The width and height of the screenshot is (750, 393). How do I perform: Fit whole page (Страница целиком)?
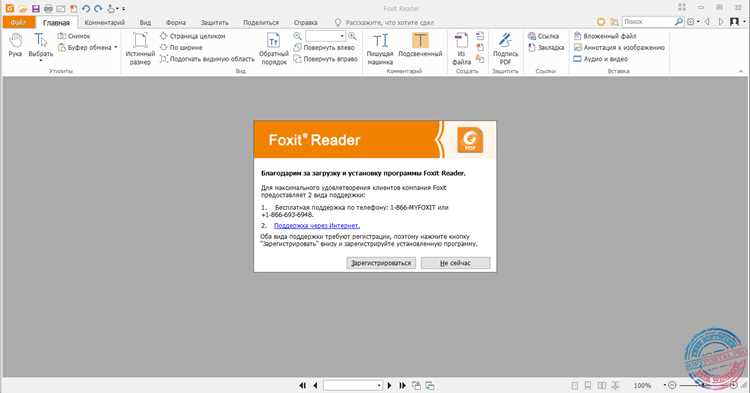[x=192, y=36]
